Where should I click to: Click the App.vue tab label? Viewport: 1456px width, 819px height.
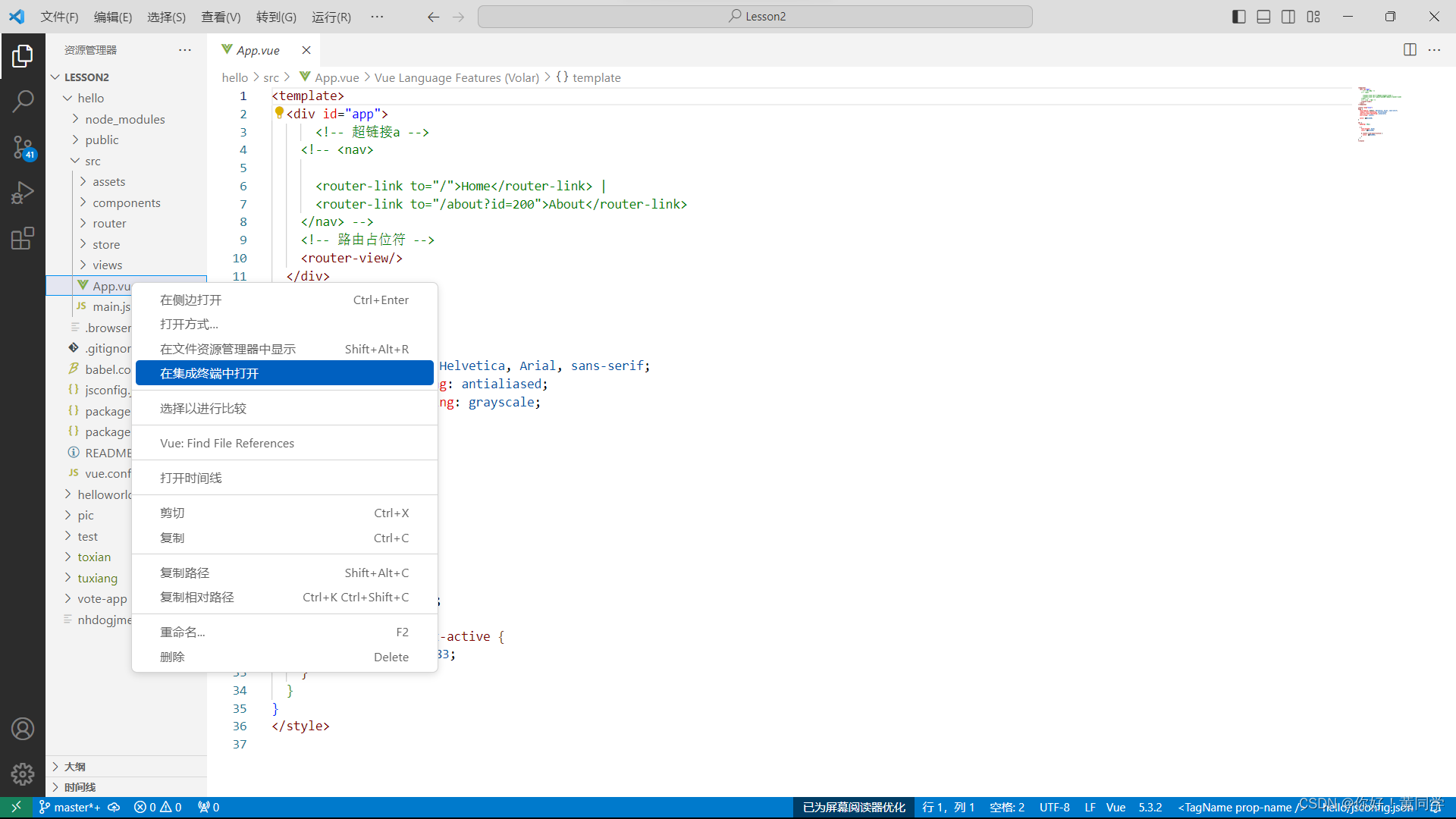255,49
